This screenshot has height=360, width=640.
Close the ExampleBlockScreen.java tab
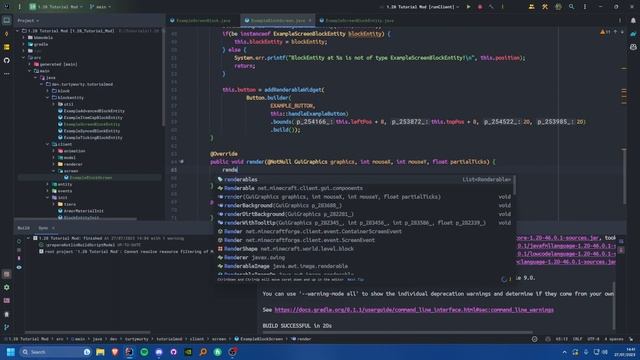(310, 20)
